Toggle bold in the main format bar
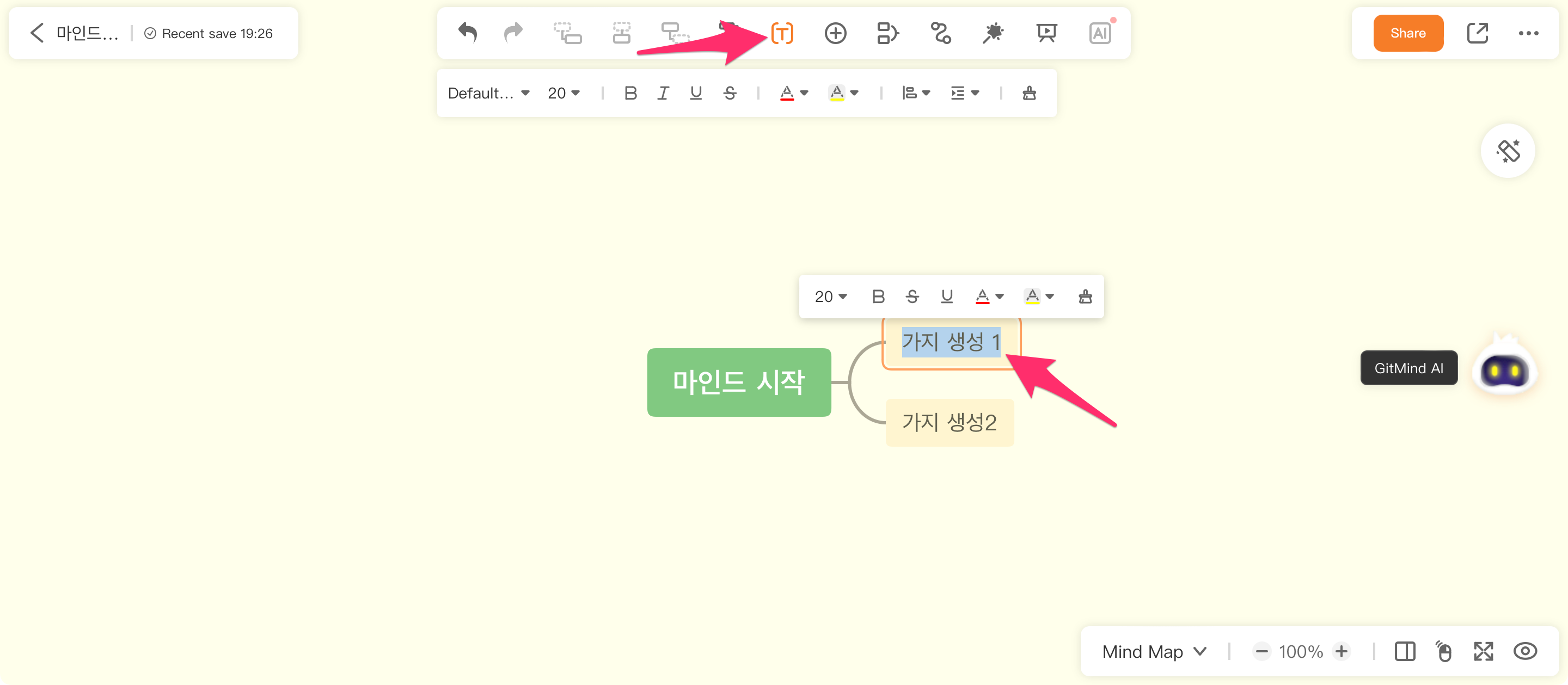1568x685 pixels. (x=630, y=93)
